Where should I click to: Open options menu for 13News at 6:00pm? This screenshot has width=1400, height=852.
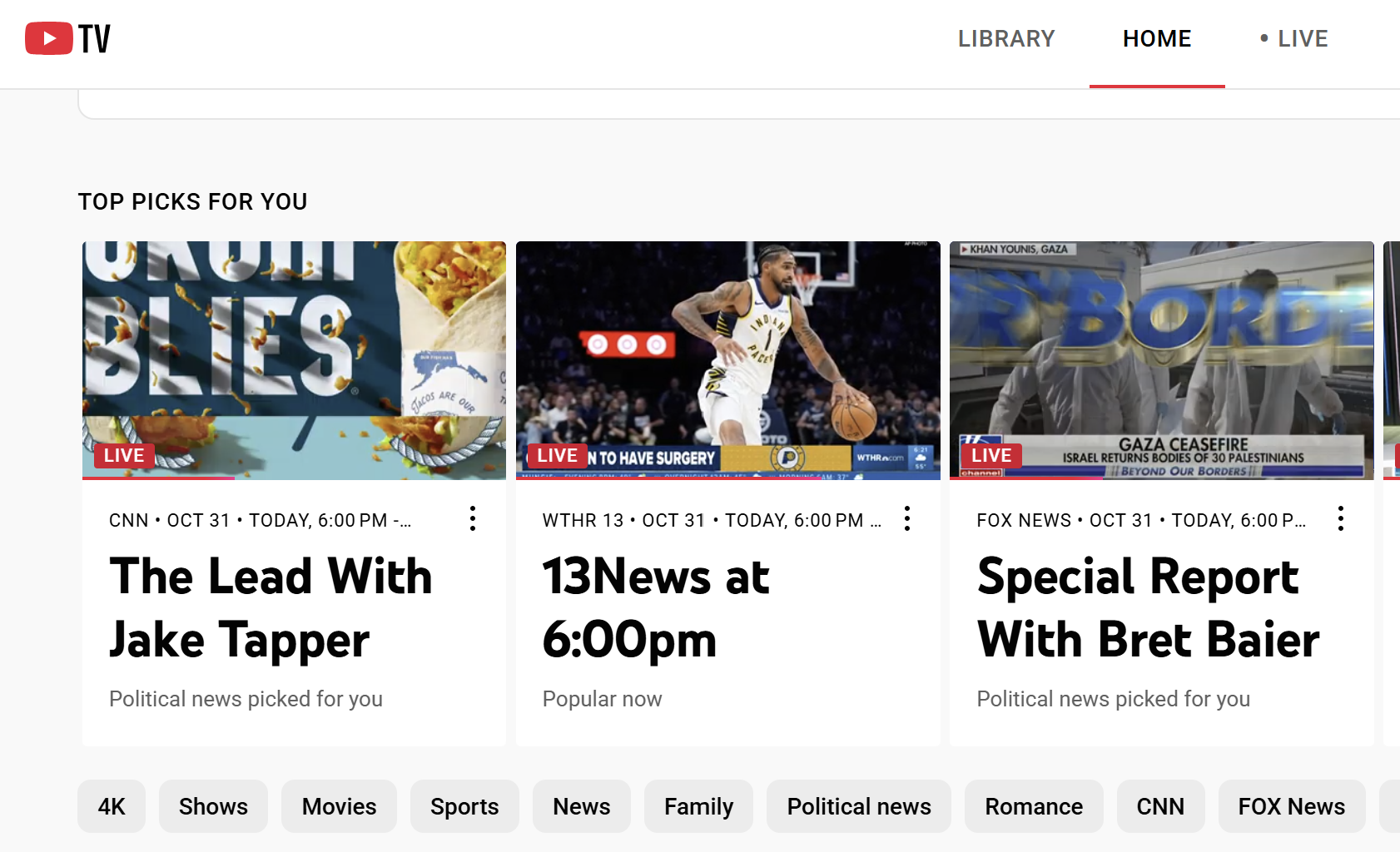coord(906,518)
